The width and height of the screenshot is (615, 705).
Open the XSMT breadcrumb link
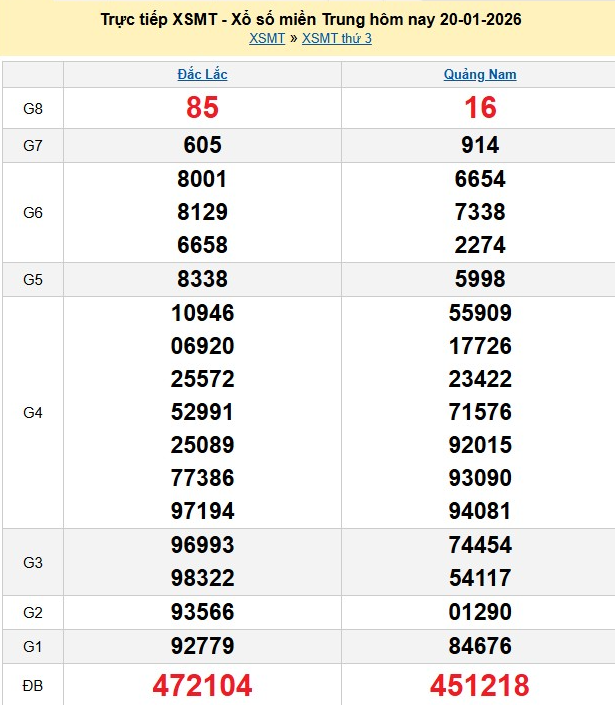point(267,39)
